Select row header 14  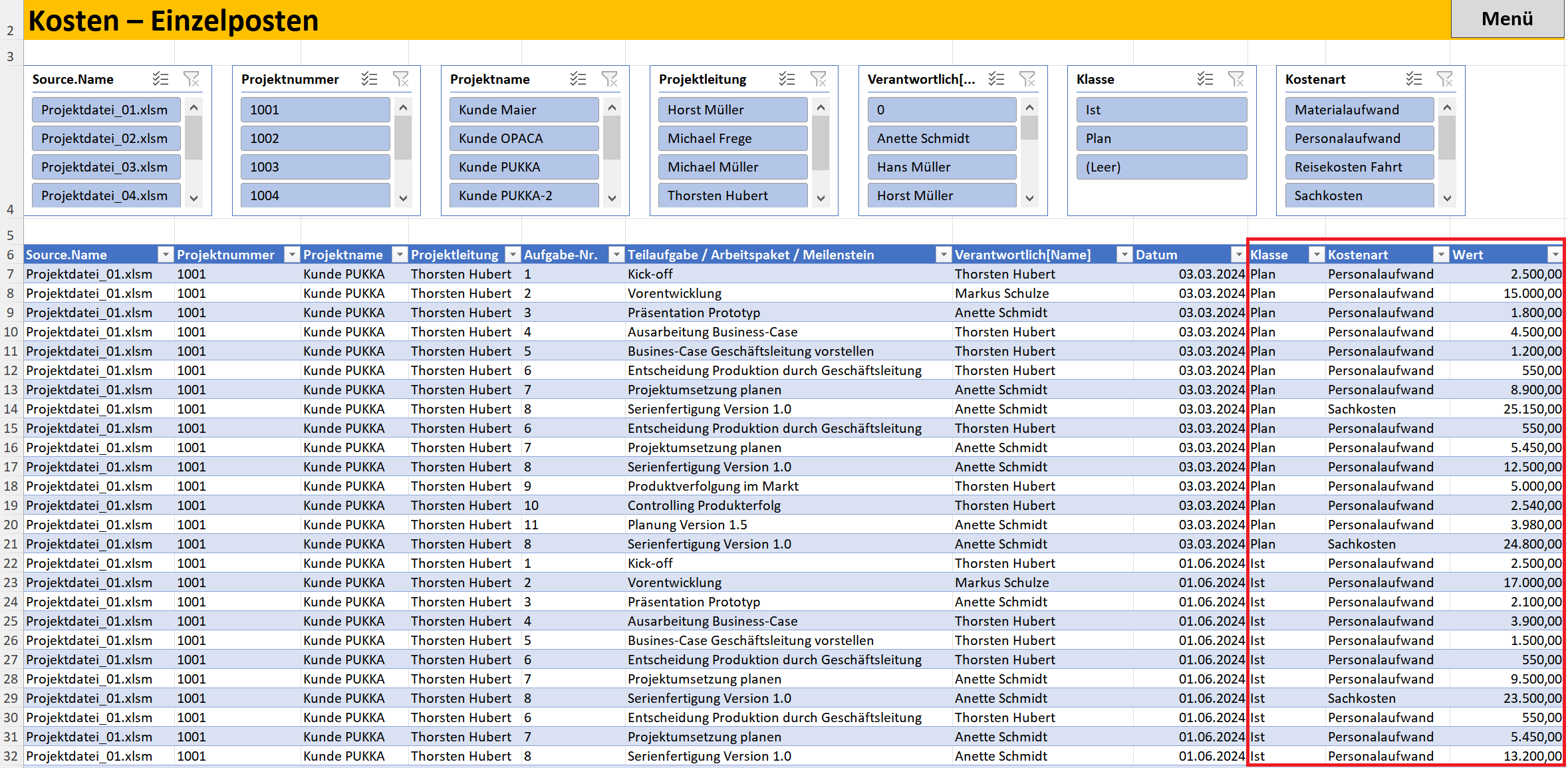click(x=11, y=409)
